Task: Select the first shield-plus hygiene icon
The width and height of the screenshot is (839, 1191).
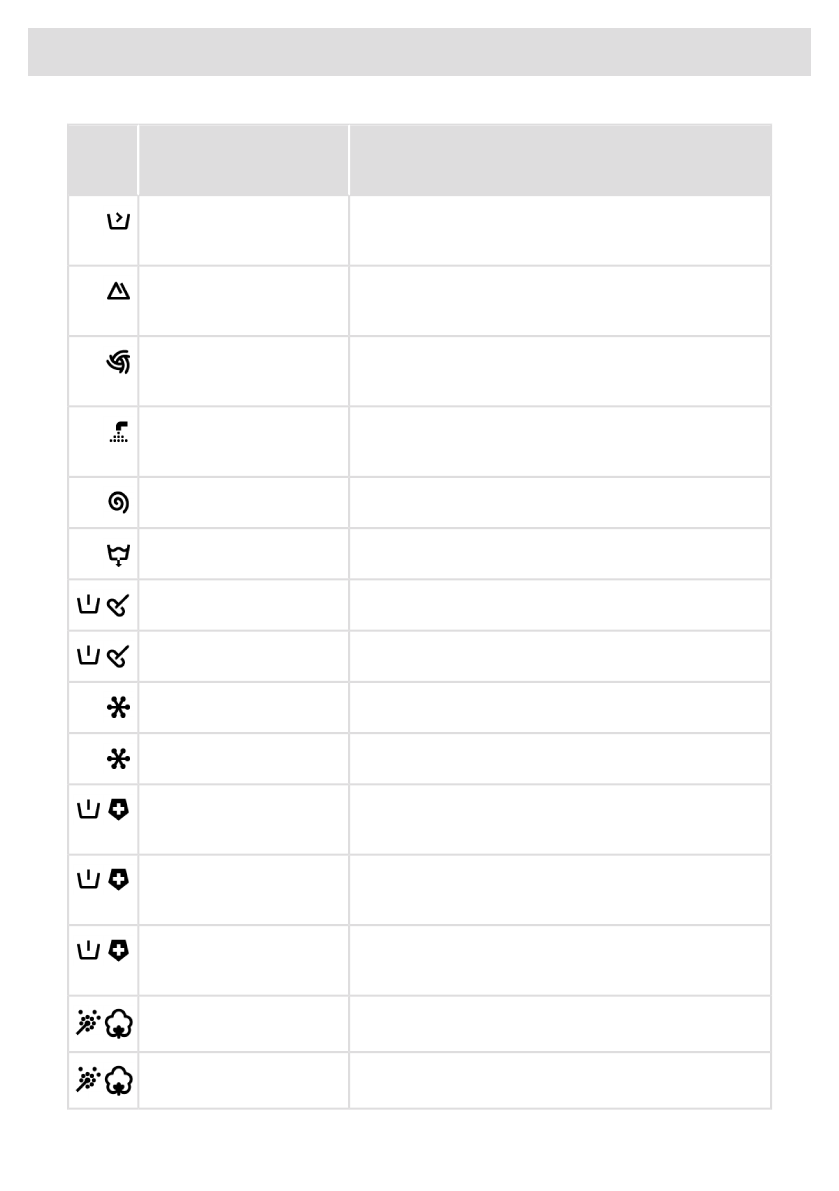Action: pos(119,811)
